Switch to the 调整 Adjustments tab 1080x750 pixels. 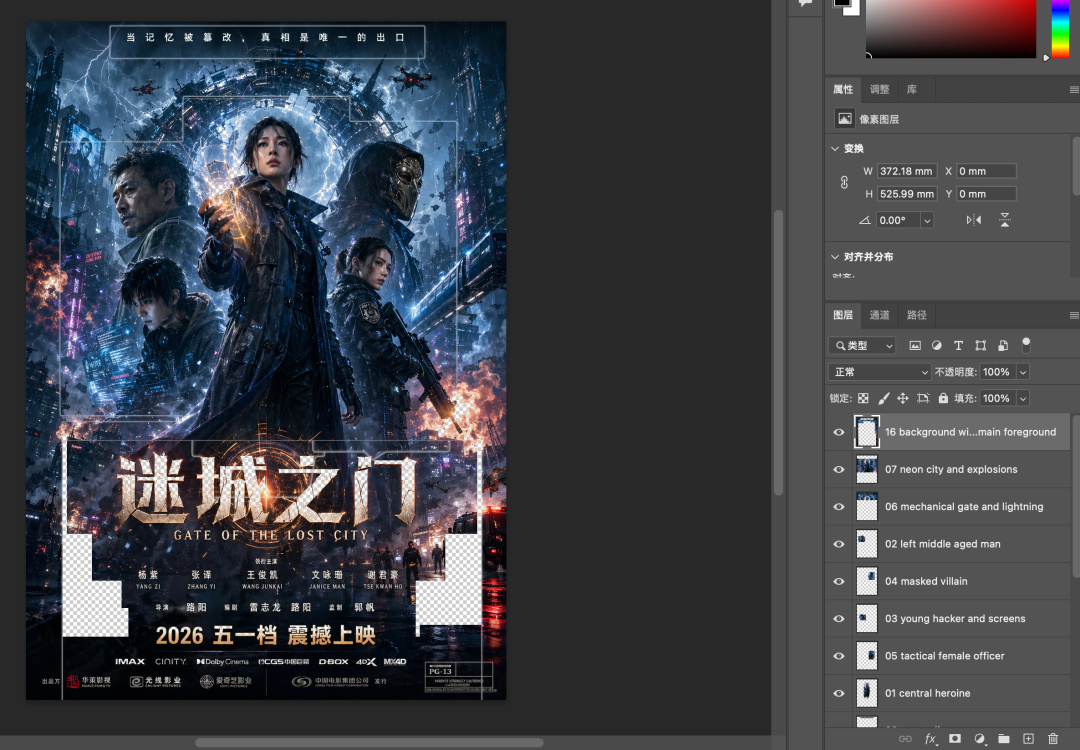click(x=878, y=89)
